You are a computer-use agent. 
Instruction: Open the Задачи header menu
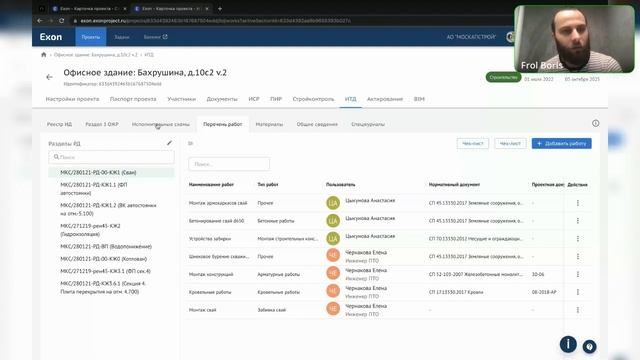pos(122,37)
